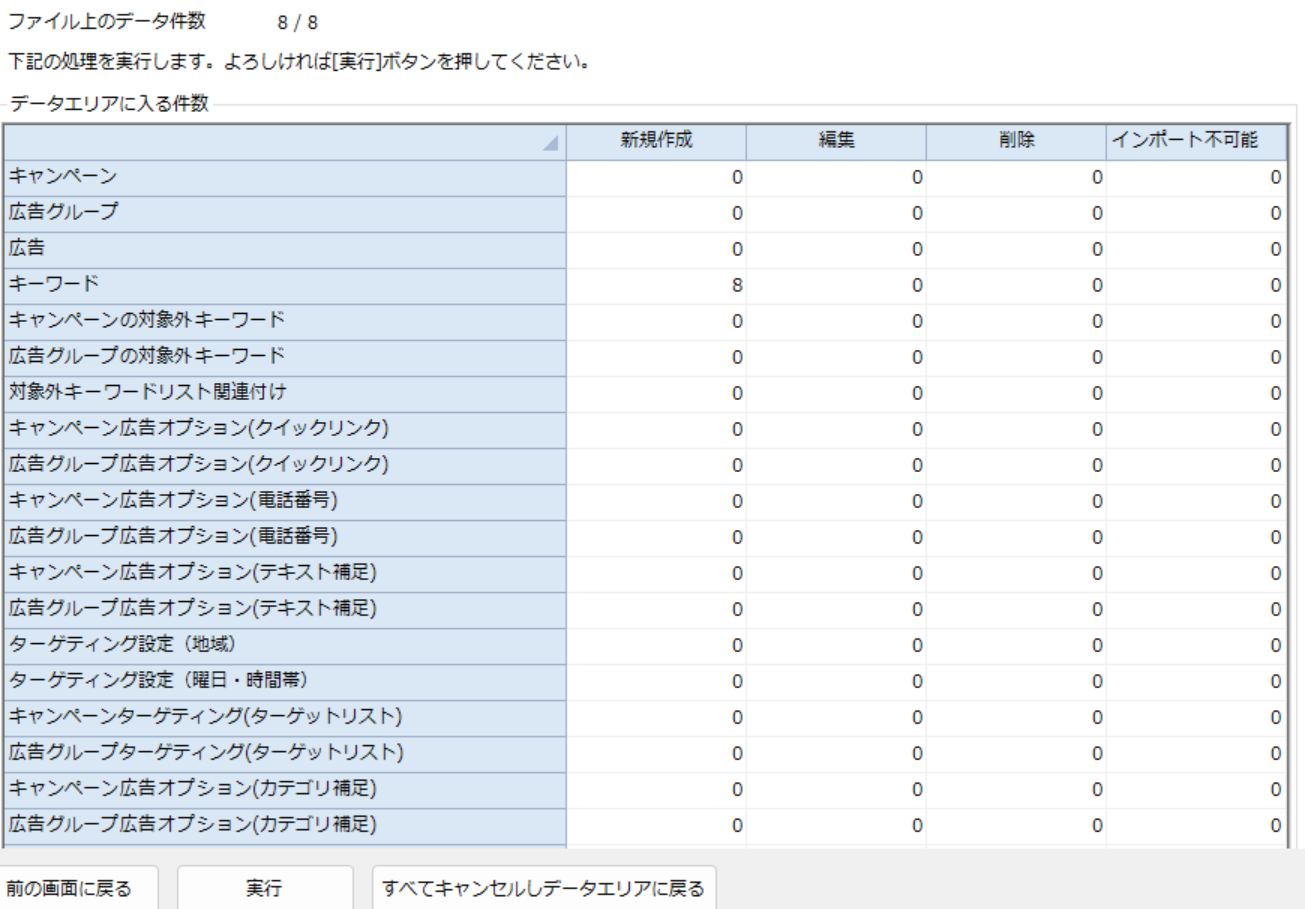Select the 広告 row label
The width and height of the screenshot is (1305, 909).
285,249
